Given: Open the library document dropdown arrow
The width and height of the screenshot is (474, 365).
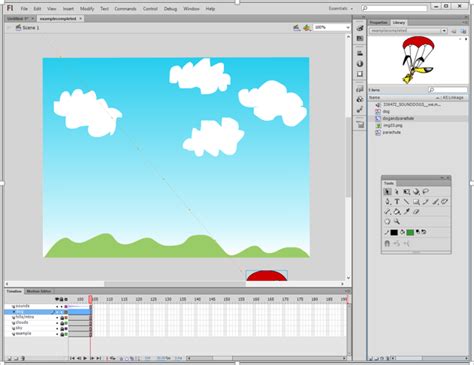Looking at the screenshot, I should coord(444,31).
